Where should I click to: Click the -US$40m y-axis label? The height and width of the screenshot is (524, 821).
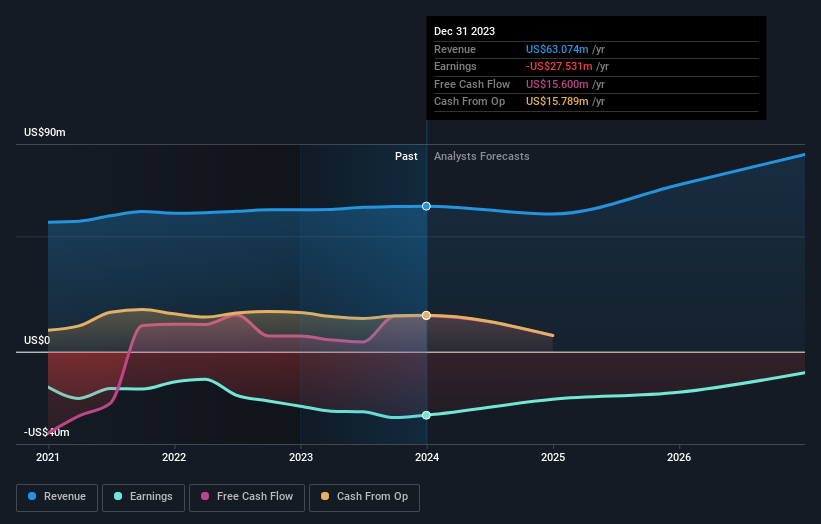[x=47, y=432]
